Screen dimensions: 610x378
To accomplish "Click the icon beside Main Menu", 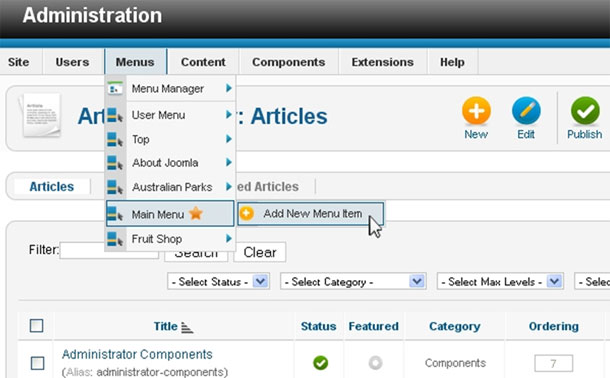I will [115, 214].
